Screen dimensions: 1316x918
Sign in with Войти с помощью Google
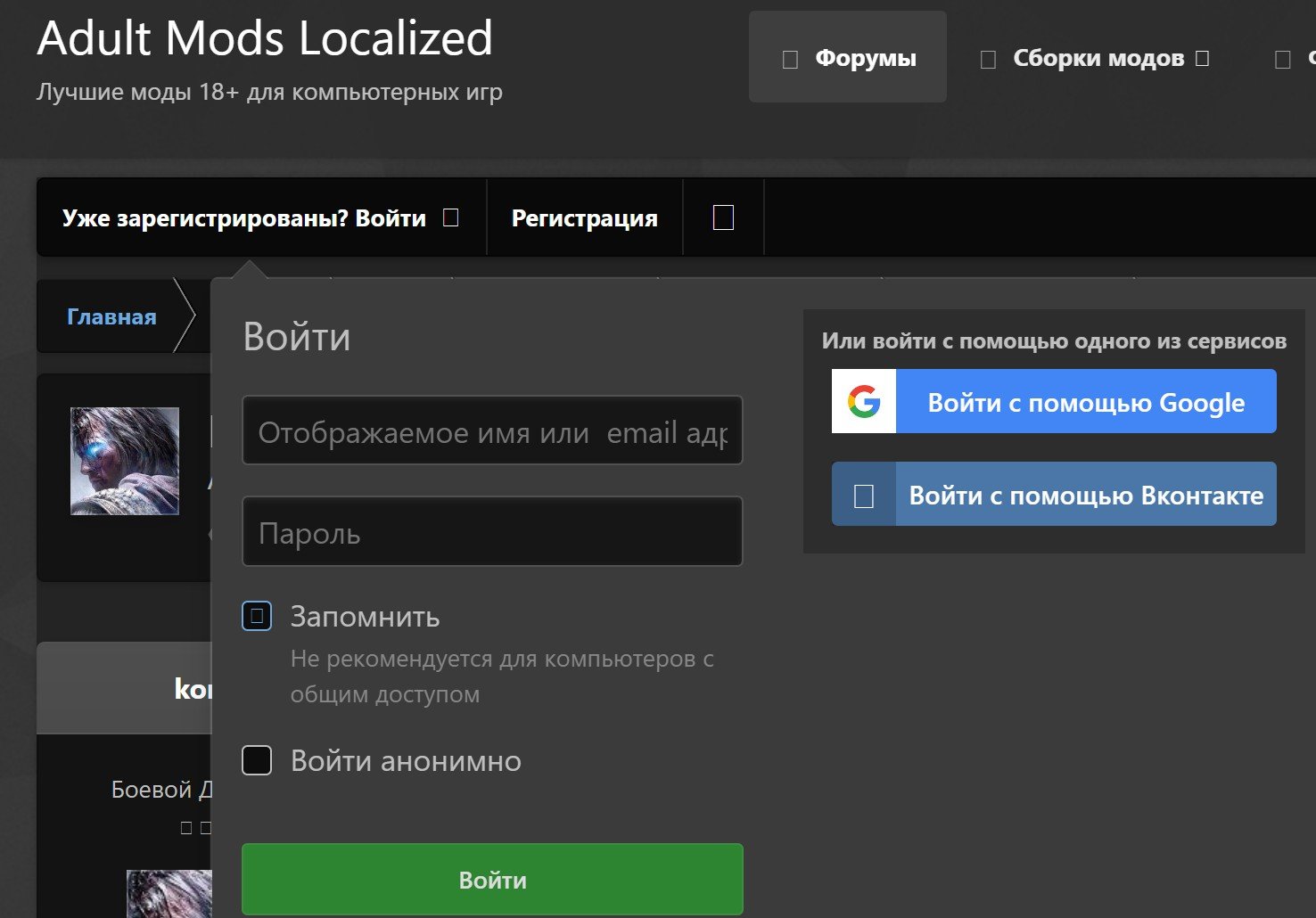point(1085,402)
